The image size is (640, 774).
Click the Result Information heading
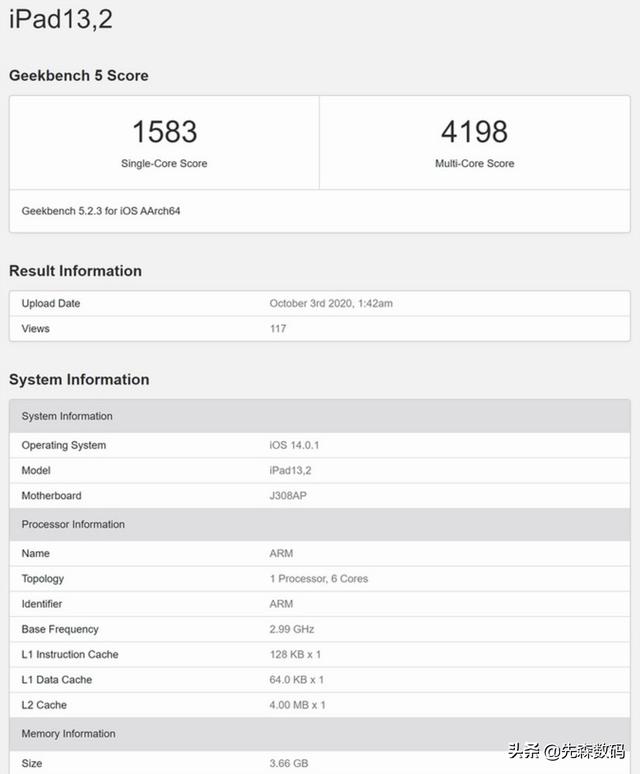pyautogui.click(x=75, y=271)
